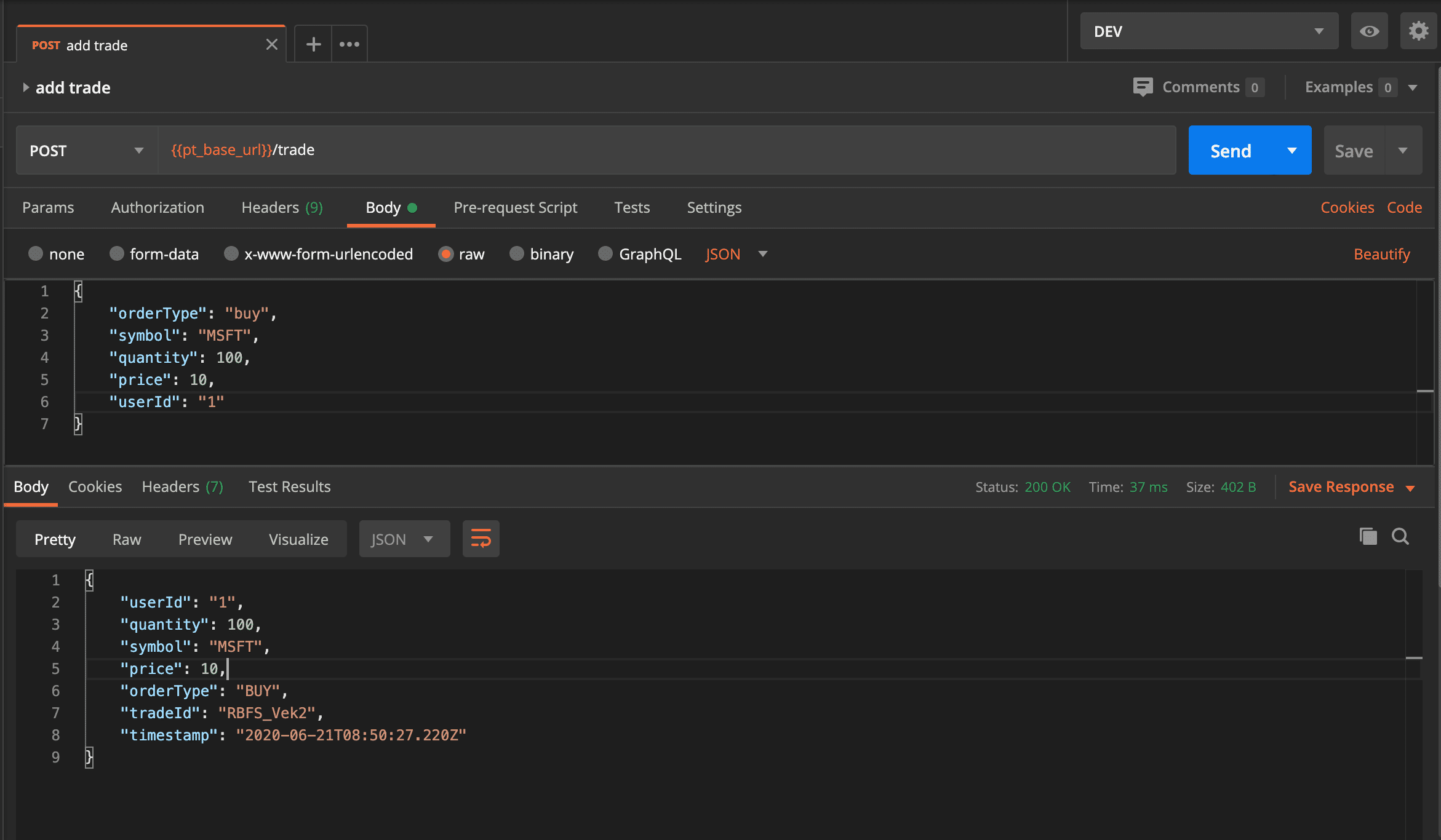Toggle the GraphQL body type option
This screenshot has height=840, width=1441.
click(604, 253)
